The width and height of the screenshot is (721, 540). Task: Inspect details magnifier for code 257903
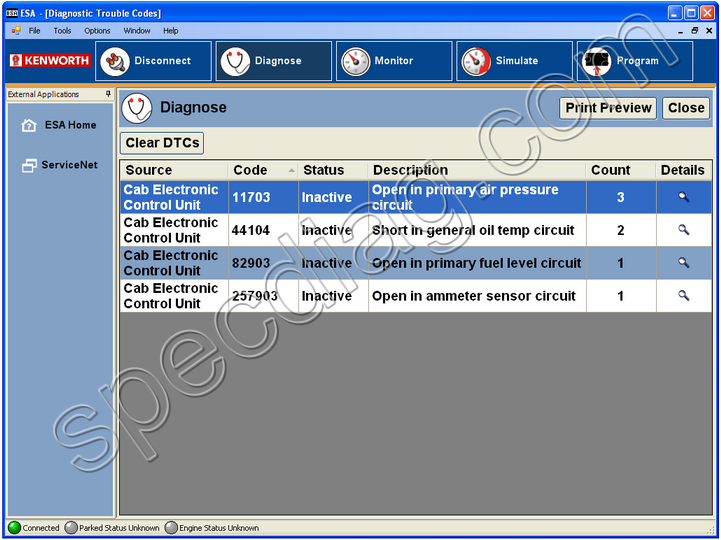coord(684,296)
